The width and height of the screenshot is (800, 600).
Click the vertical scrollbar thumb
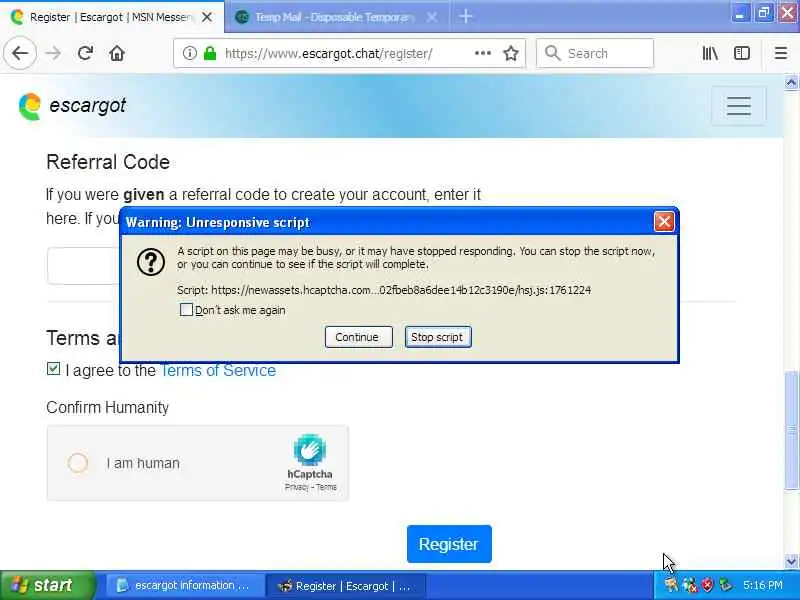791,431
